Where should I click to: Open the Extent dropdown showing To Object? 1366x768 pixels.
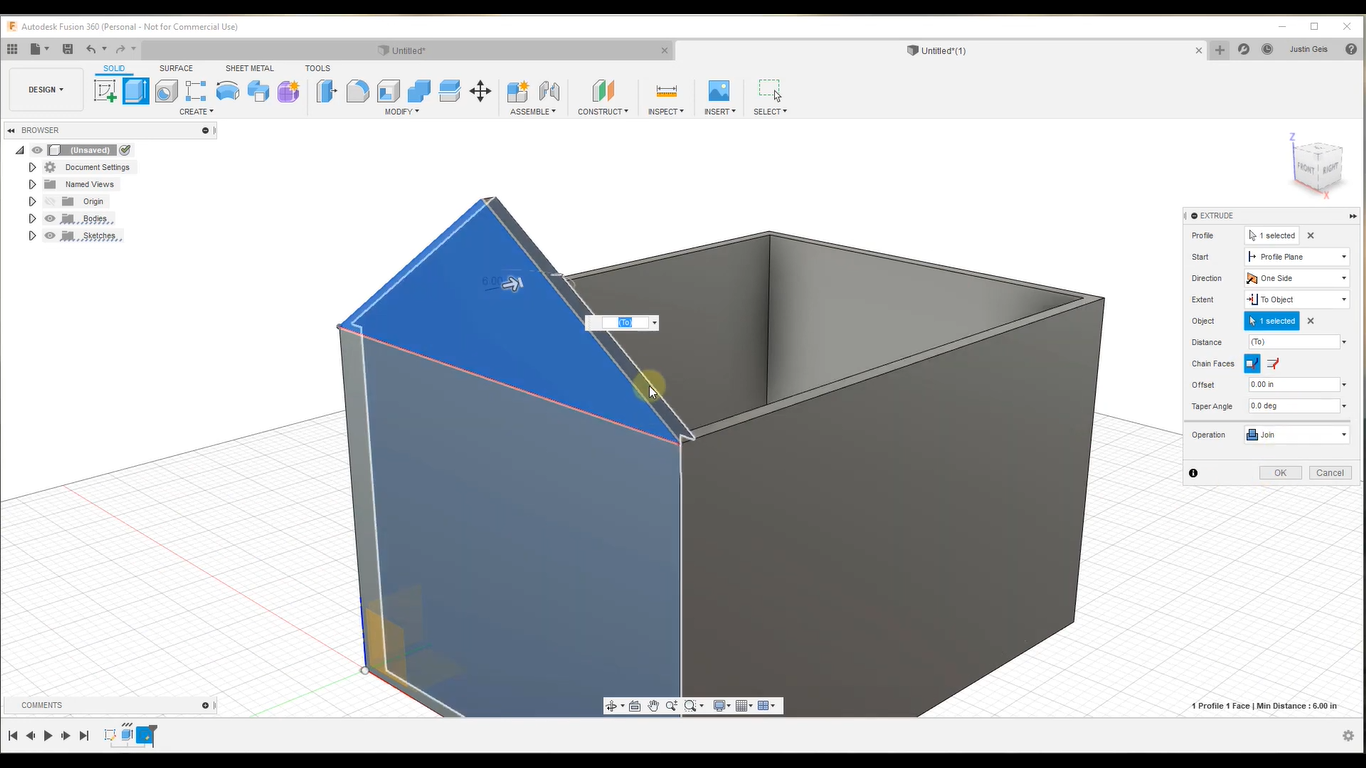[x=1297, y=300]
